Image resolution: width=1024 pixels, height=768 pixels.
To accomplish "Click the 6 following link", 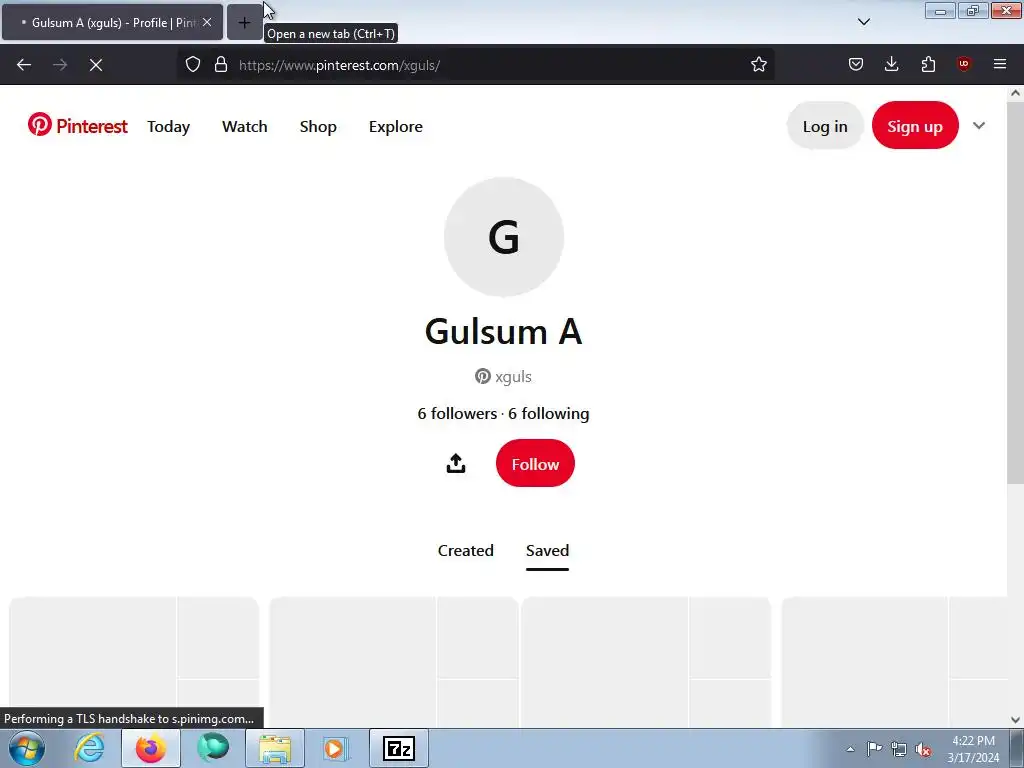I will click(x=549, y=413).
